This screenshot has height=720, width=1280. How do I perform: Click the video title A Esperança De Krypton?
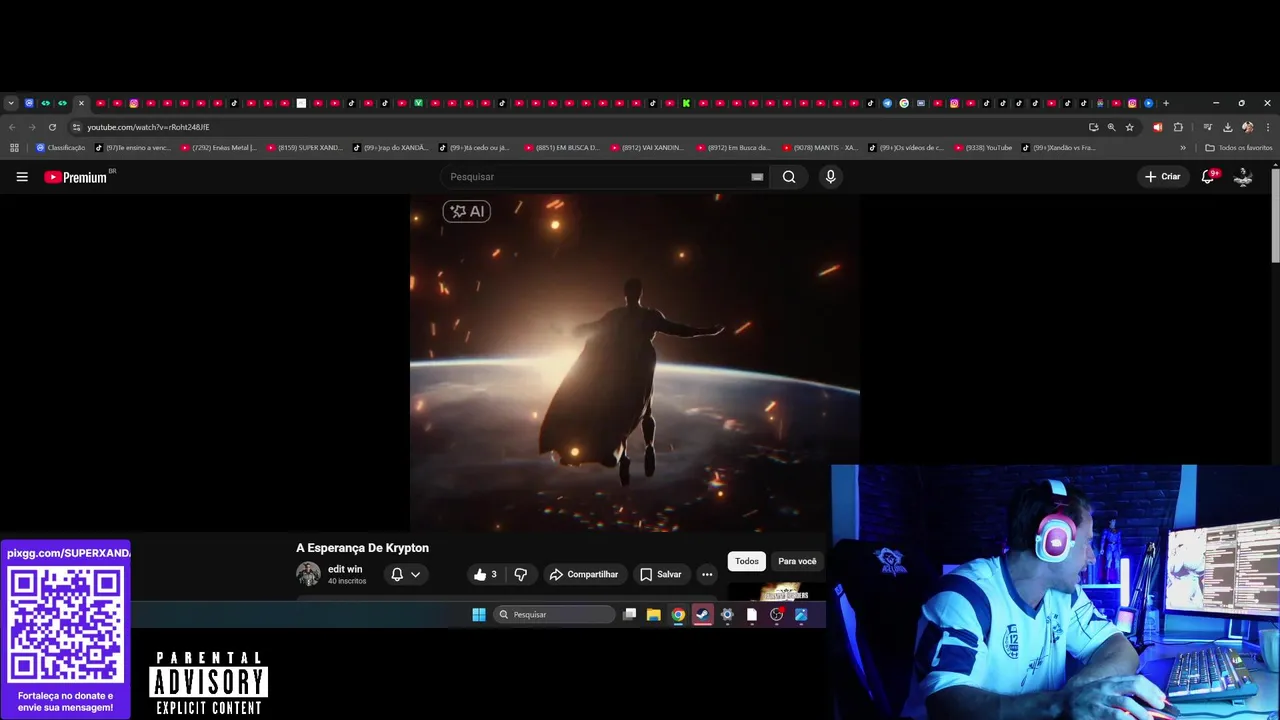tap(362, 548)
